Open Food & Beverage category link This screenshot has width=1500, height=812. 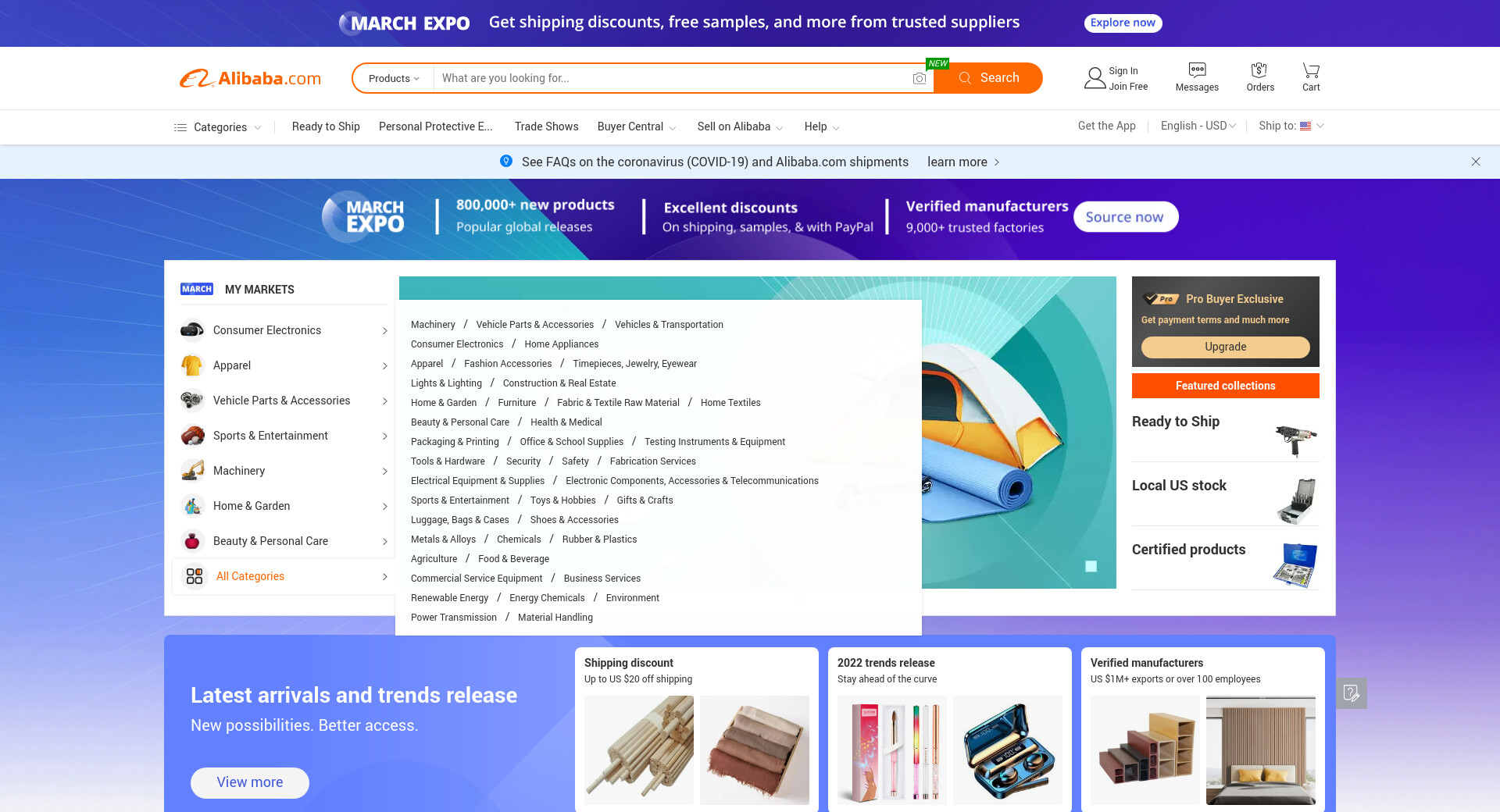point(513,559)
